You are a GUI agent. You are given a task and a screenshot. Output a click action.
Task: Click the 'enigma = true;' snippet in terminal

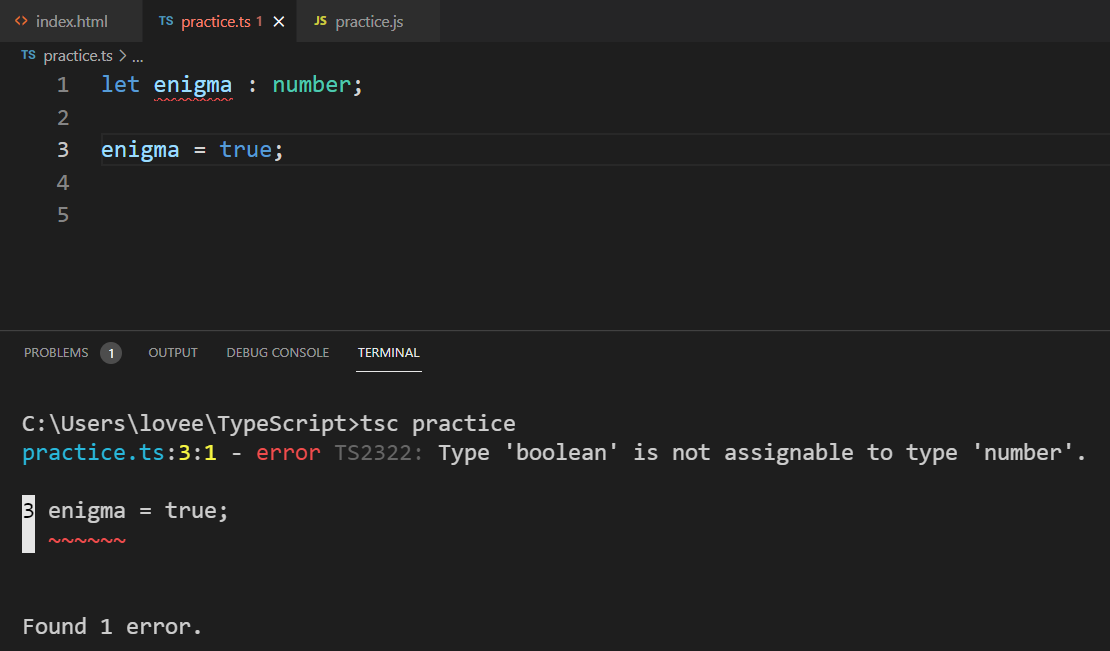click(x=138, y=510)
